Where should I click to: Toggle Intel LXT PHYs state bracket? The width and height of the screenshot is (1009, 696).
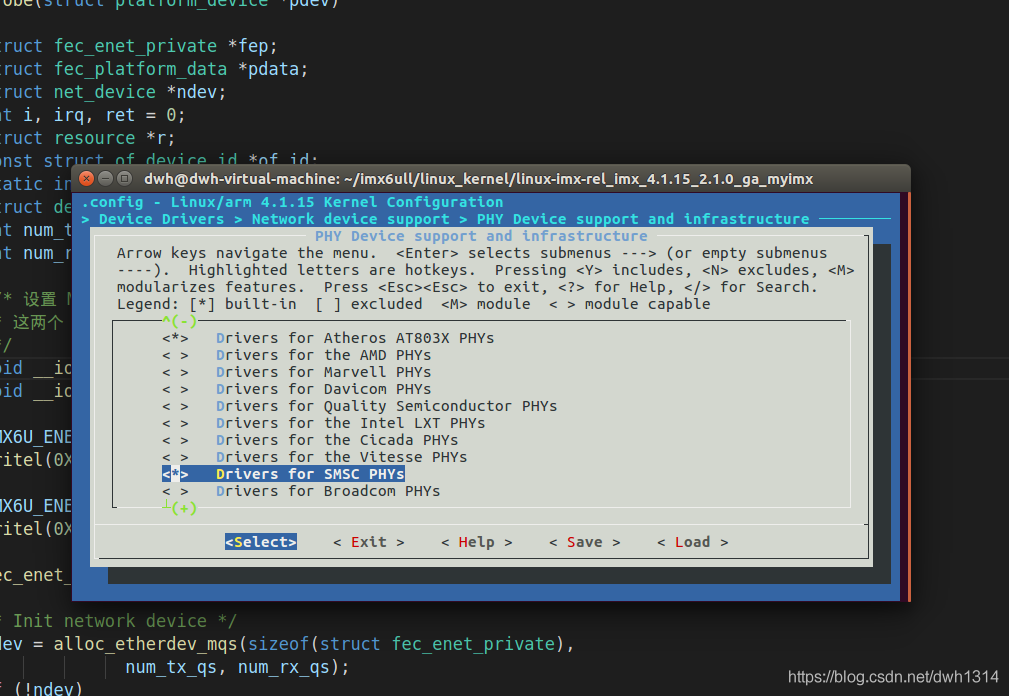click(175, 423)
